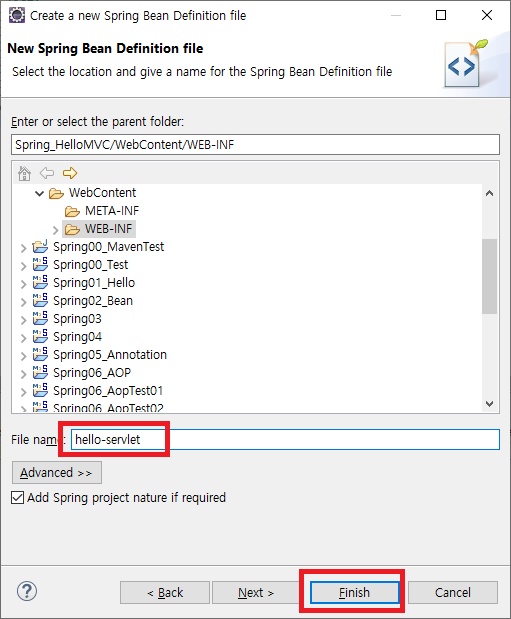Click the Spring03 project icon
511x619 pixels.
pyautogui.click(x=40, y=319)
